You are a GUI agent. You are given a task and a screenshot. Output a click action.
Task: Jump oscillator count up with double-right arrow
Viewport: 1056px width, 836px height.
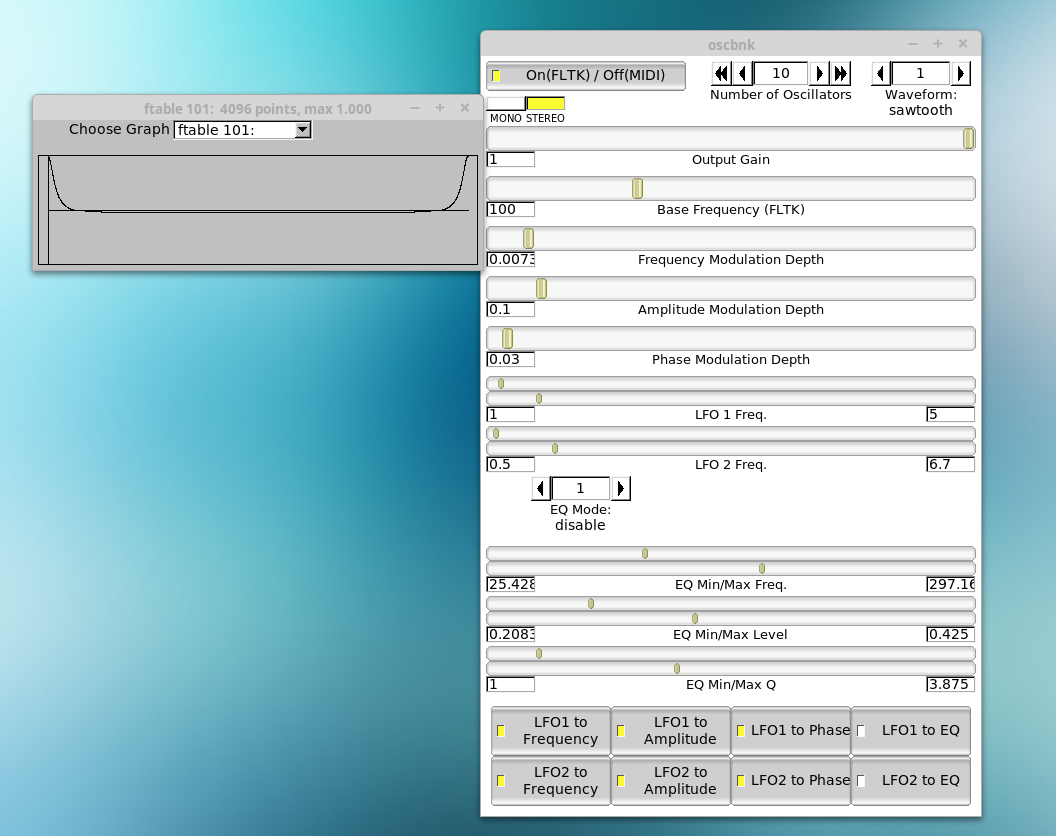click(840, 73)
